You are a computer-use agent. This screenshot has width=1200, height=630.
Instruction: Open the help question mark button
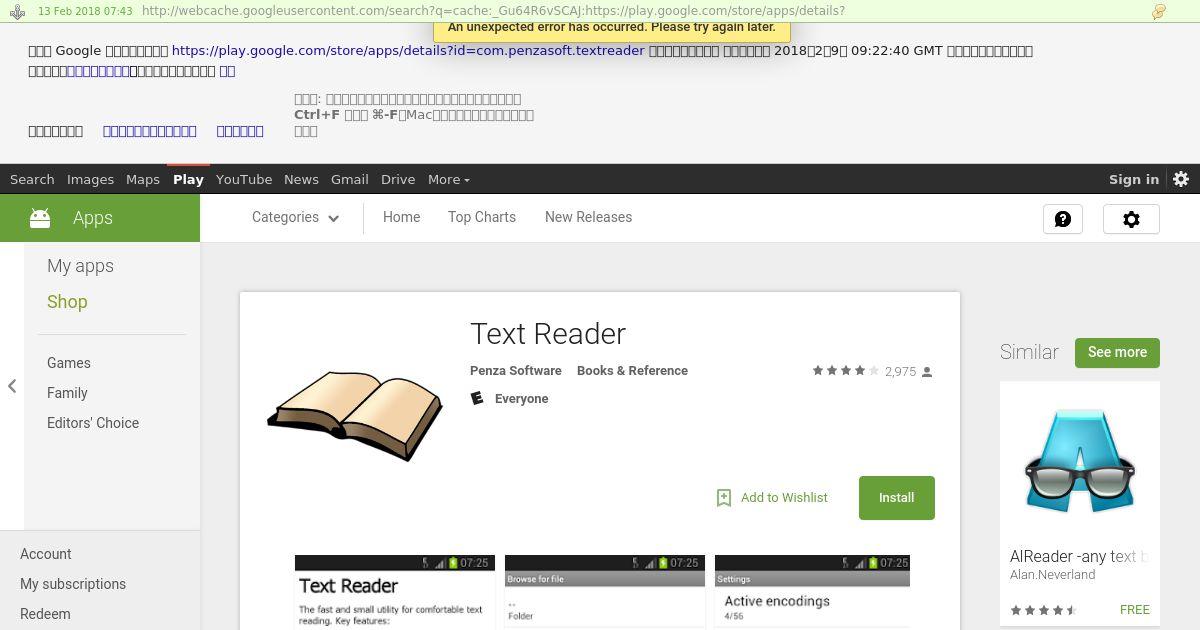[x=1063, y=219]
